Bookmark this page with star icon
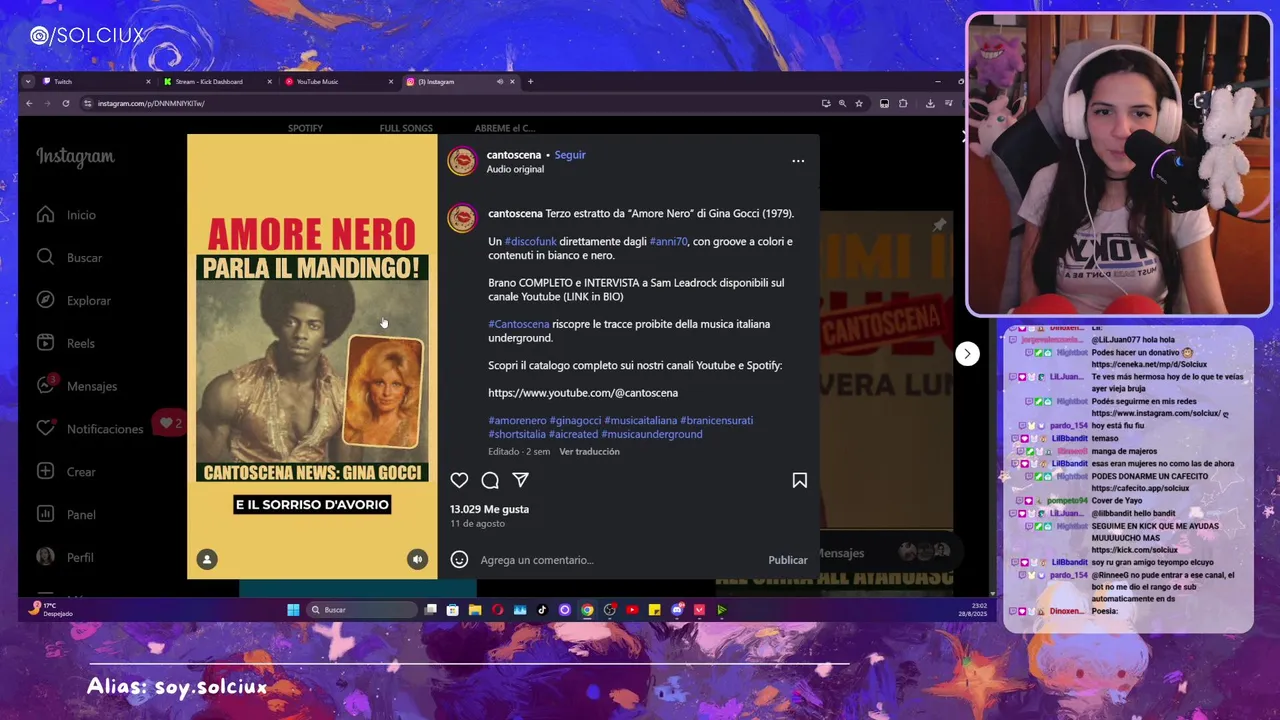The height and width of the screenshot is (720, 1280). (859, 103)
